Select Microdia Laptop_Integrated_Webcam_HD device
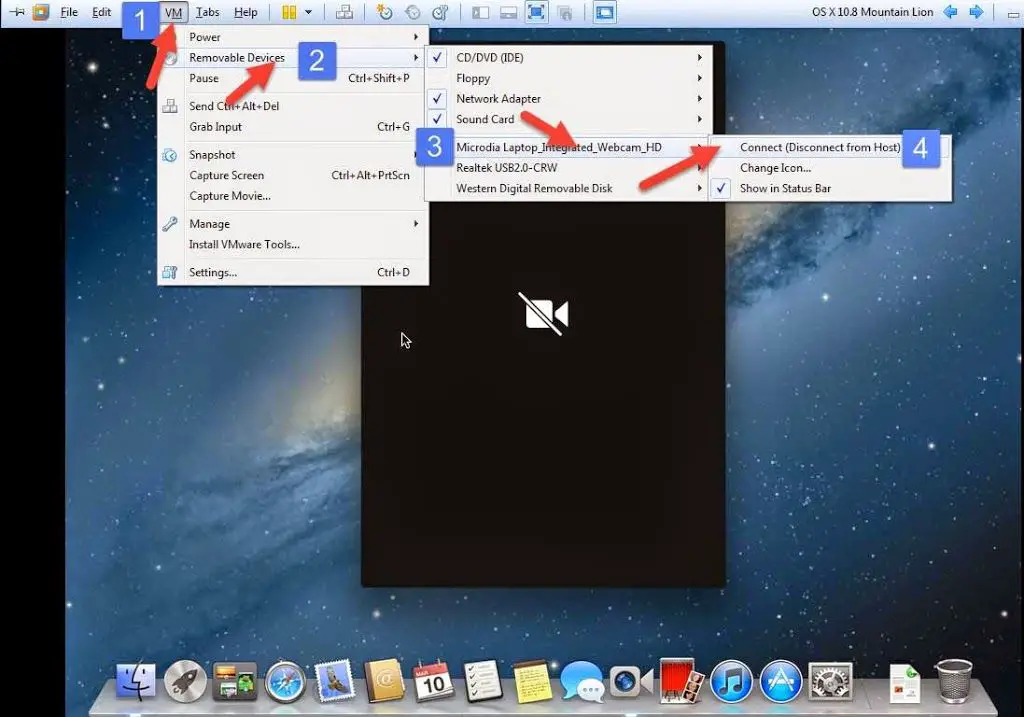 pyautogui.click(x=566, y=147)
